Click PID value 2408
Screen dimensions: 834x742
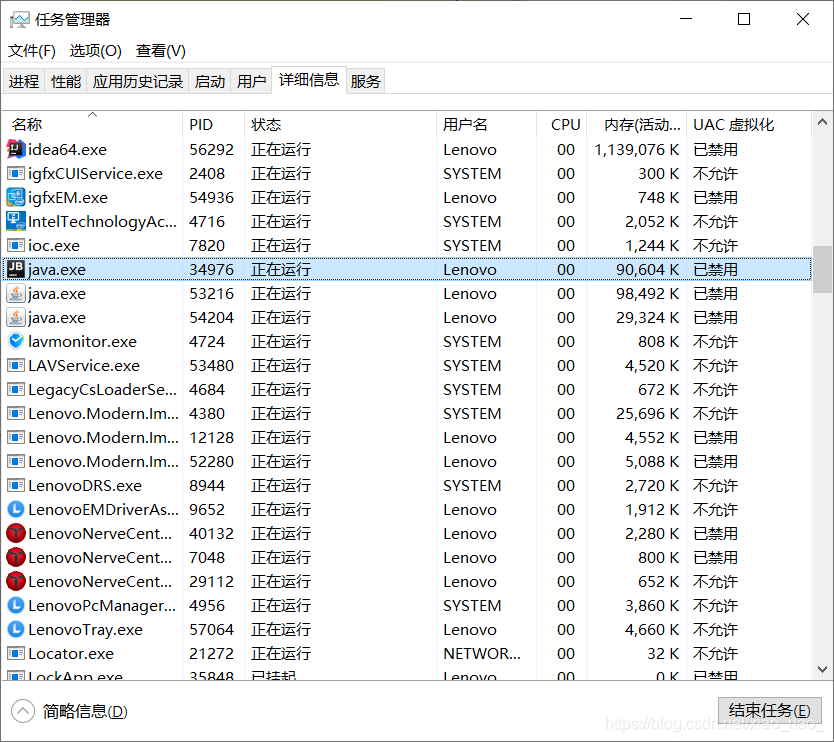click(207, 173)
